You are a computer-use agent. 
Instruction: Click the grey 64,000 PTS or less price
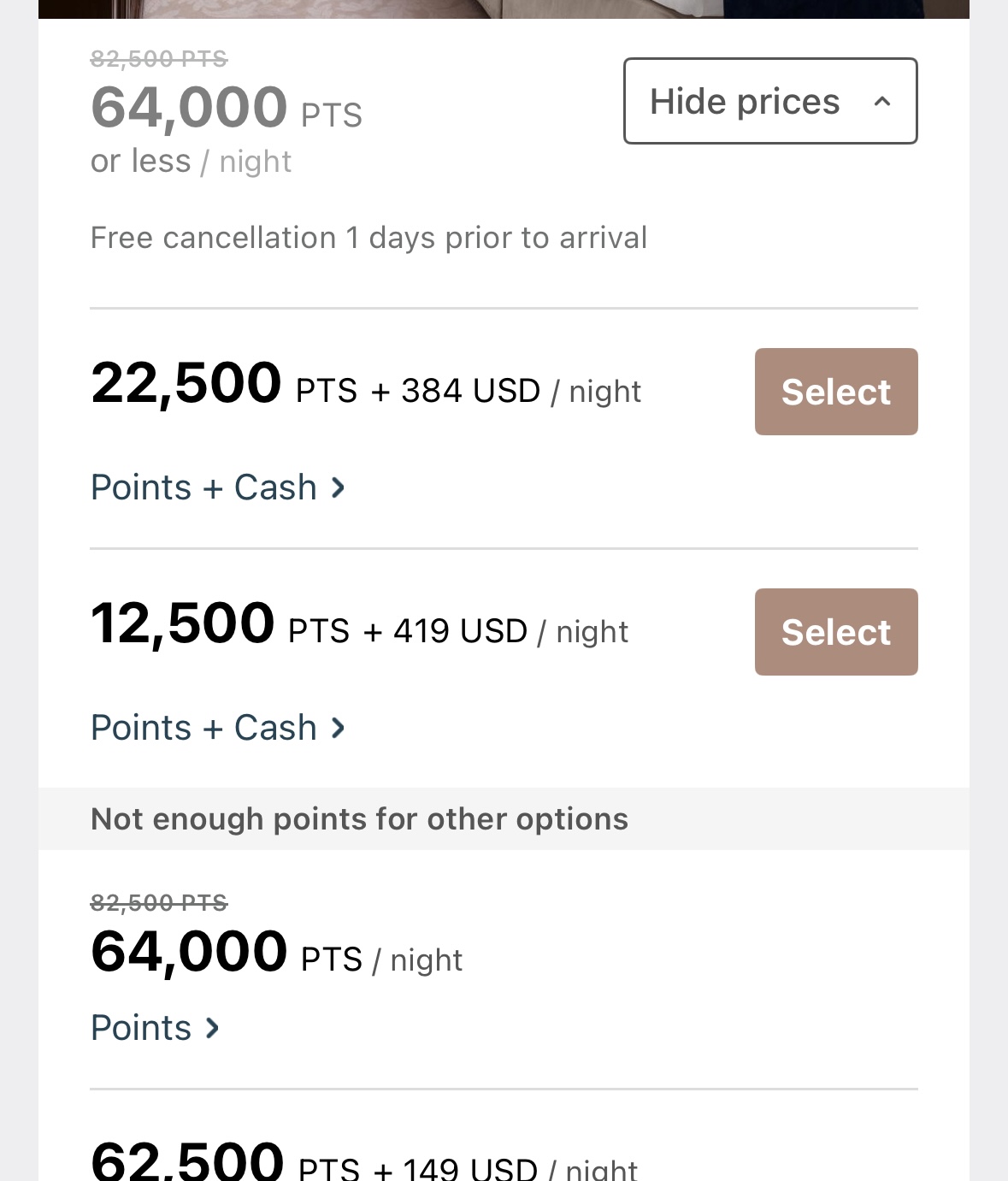click(x=189, y=109)
